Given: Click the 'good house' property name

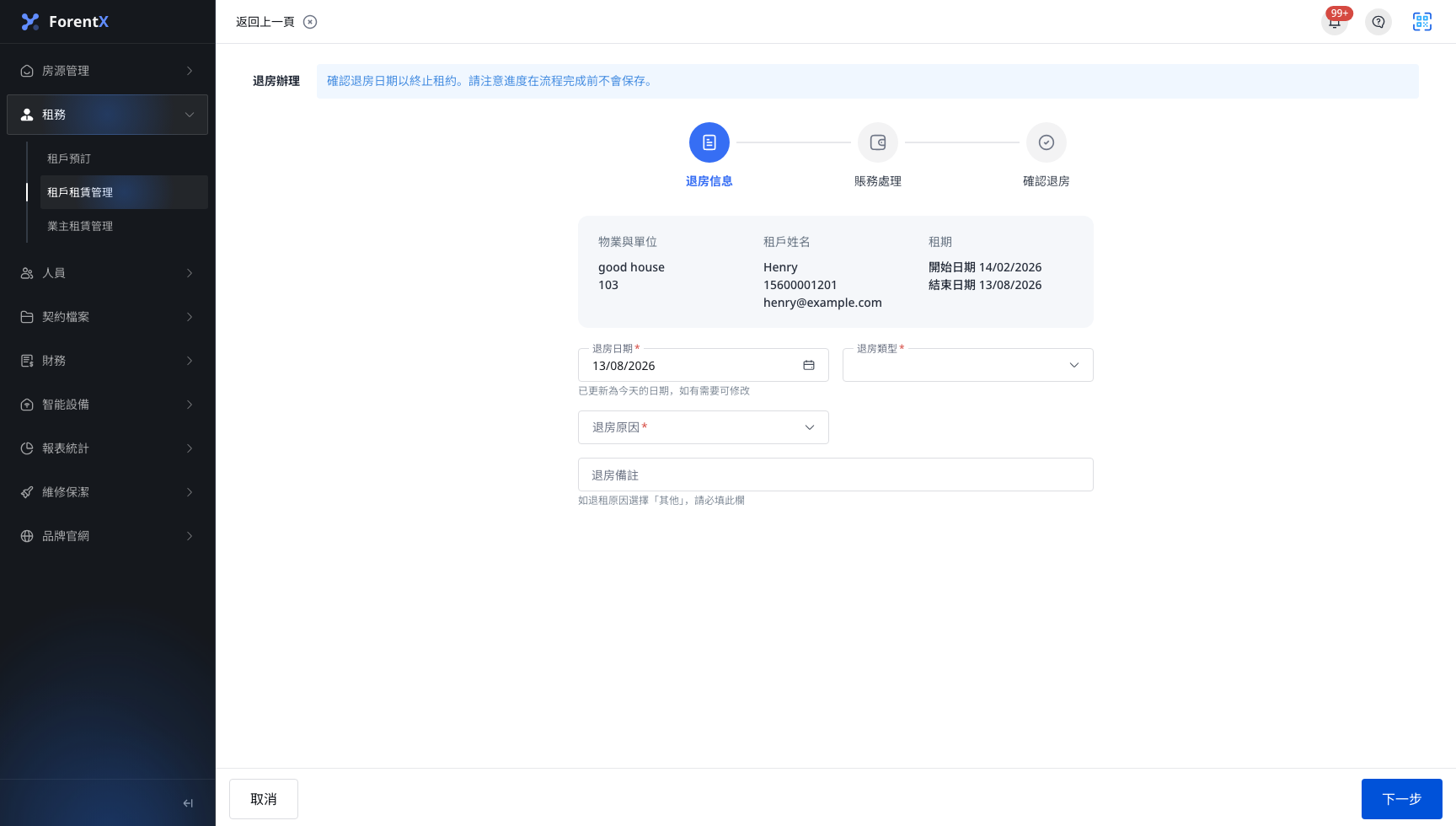Looking at the screenshot, I should [x=632, y=267].
